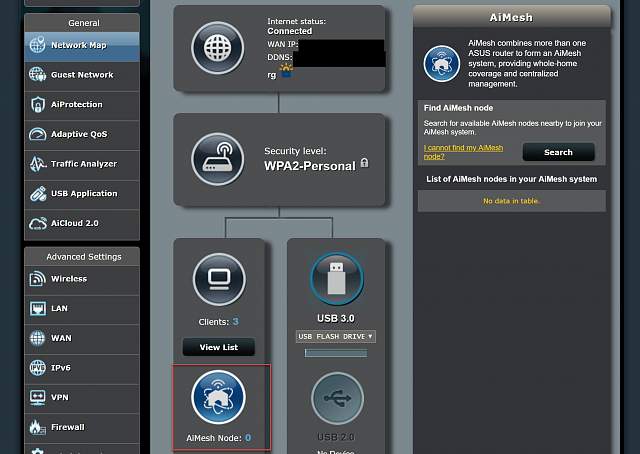The image size is (640, 454).
Task: Click the Traffic Analyzer waveform icon
Action: click(x=38, y=164)
